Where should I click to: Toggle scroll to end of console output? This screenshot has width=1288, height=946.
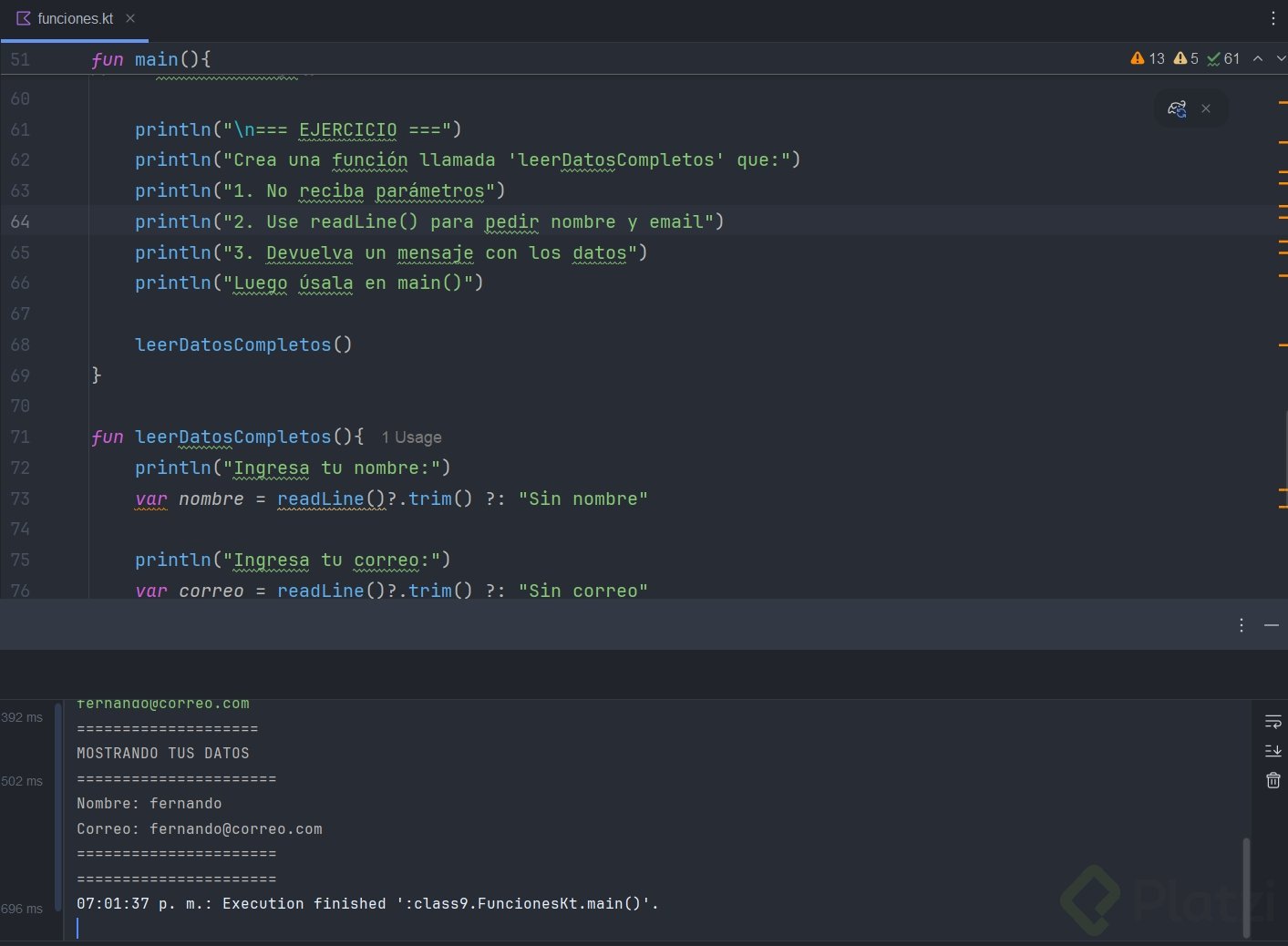[x=1273, y=751]
